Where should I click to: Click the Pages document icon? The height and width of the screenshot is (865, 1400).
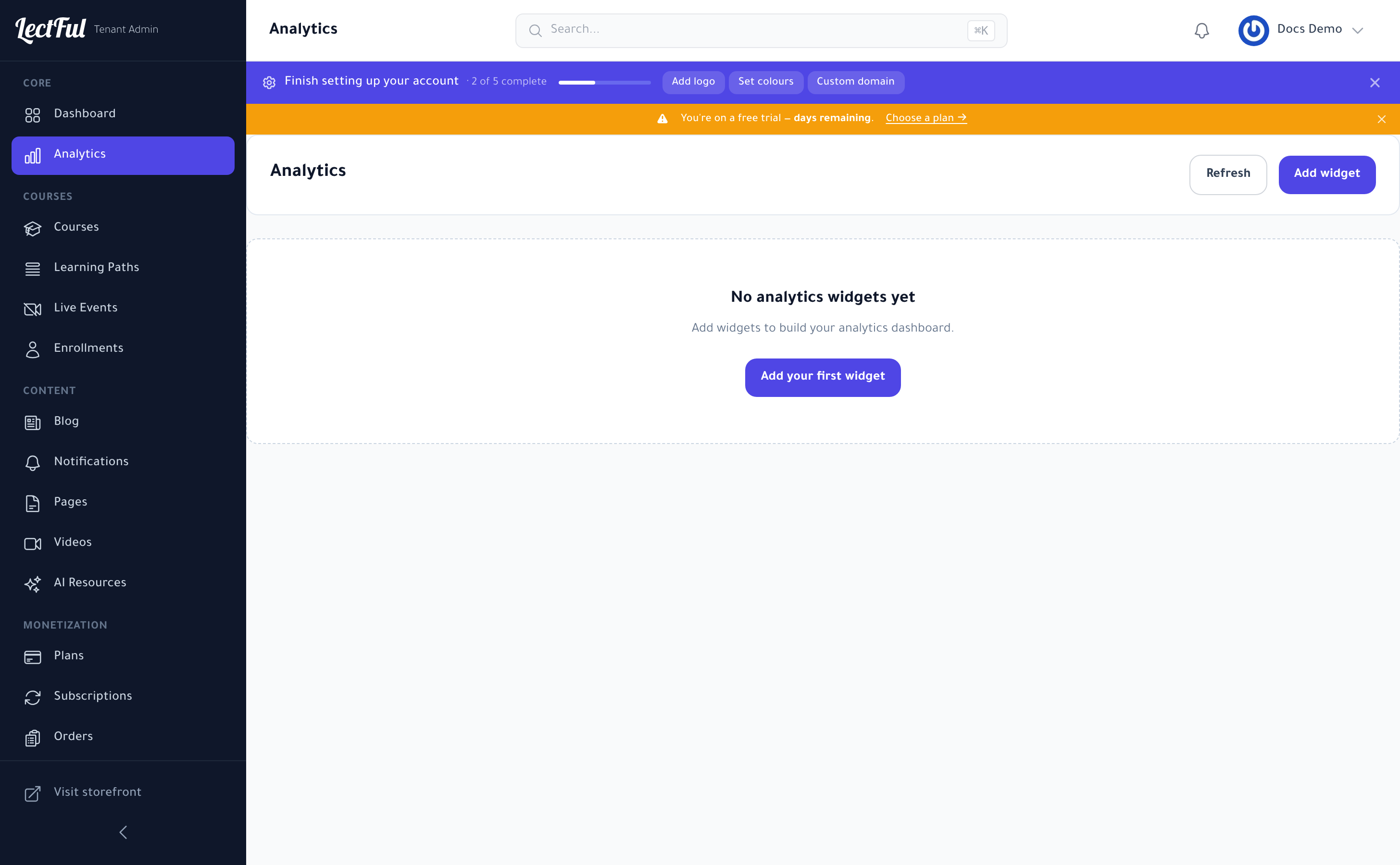pos(33,504)
